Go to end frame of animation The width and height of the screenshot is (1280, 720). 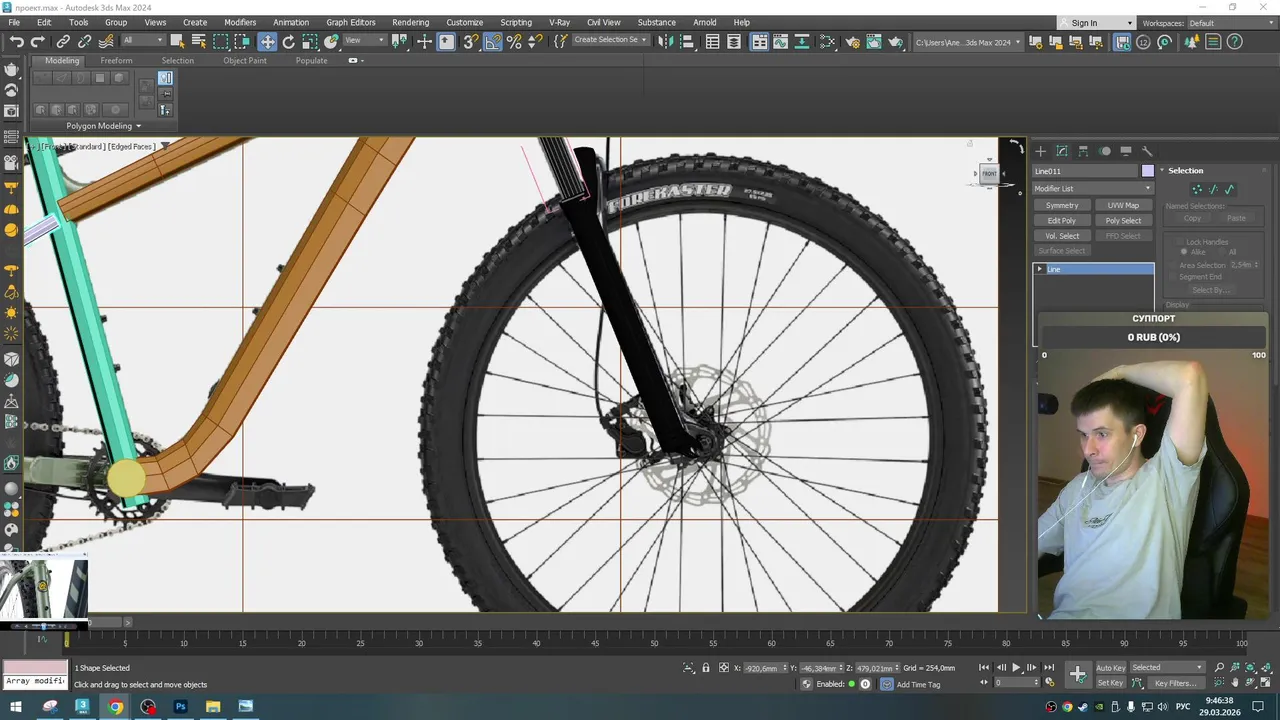tap(1049, 668)
